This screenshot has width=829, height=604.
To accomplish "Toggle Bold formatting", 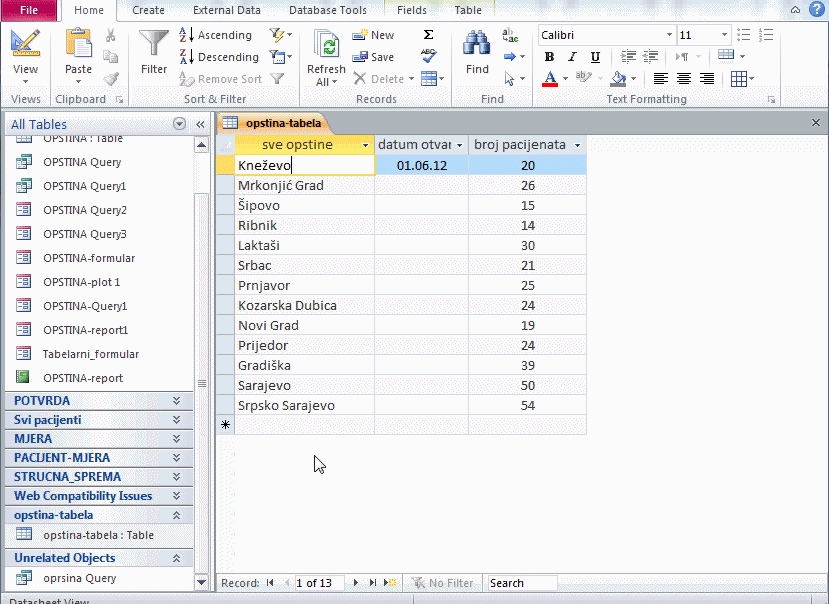I will pyautogui.click(x=550, y=57).
